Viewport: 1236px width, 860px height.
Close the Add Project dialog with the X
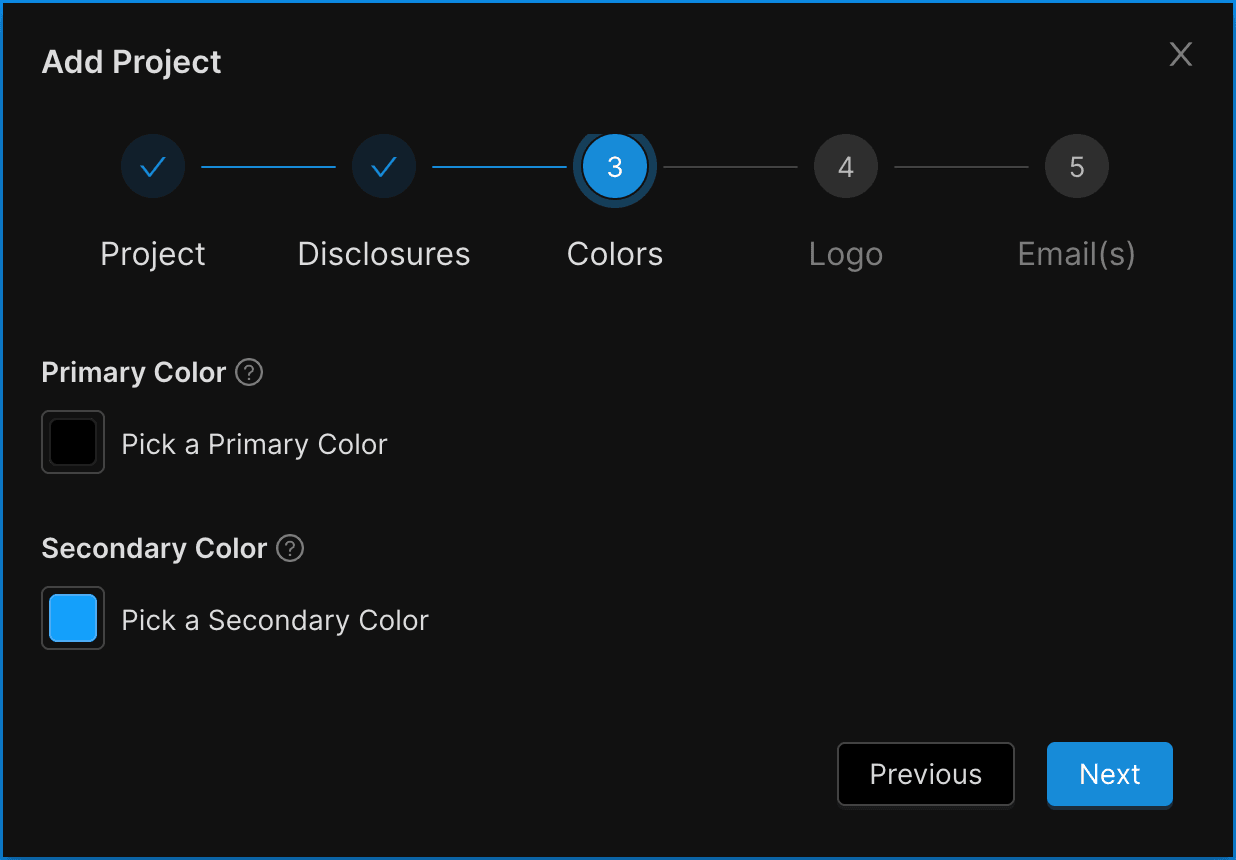coord(1181,55)
